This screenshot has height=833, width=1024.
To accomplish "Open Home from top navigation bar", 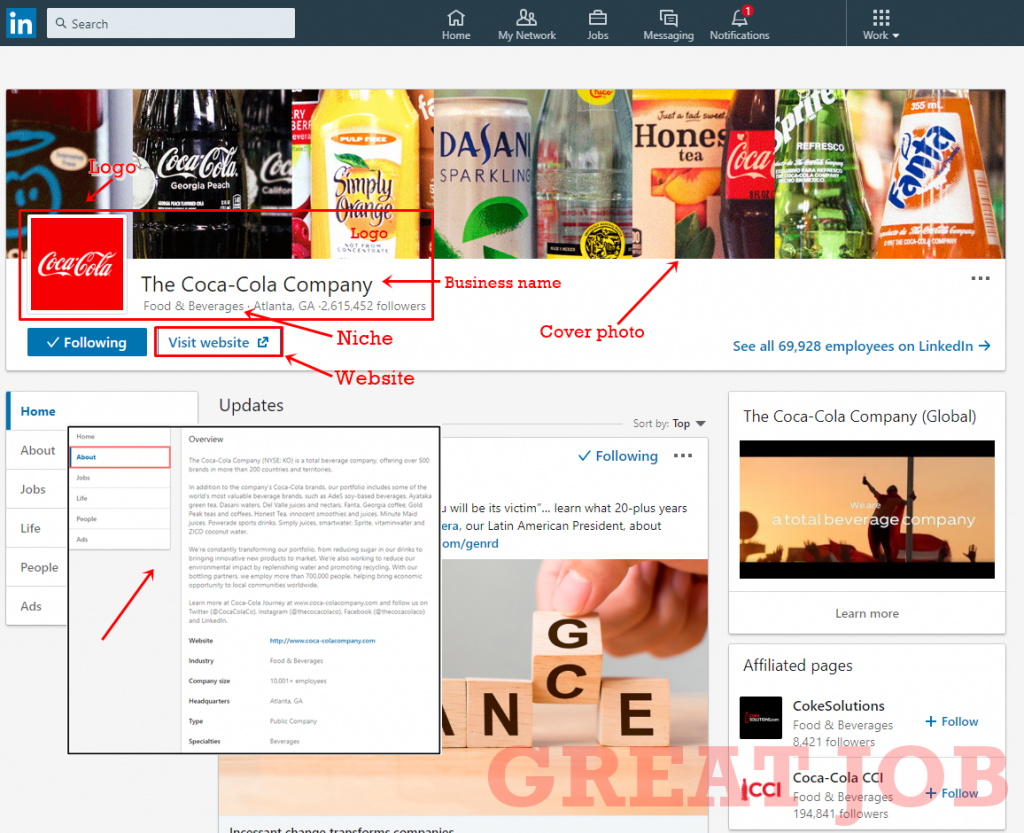I will tap(456, 25).
